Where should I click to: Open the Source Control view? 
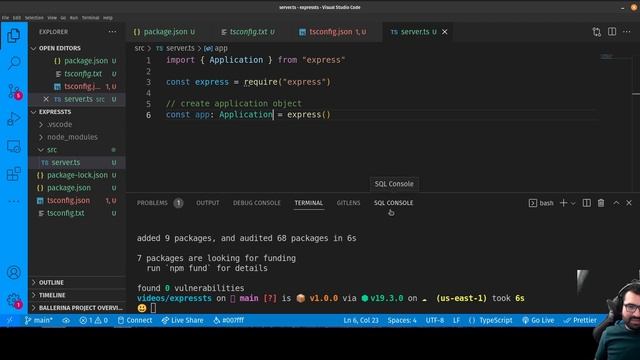(14, 91)
